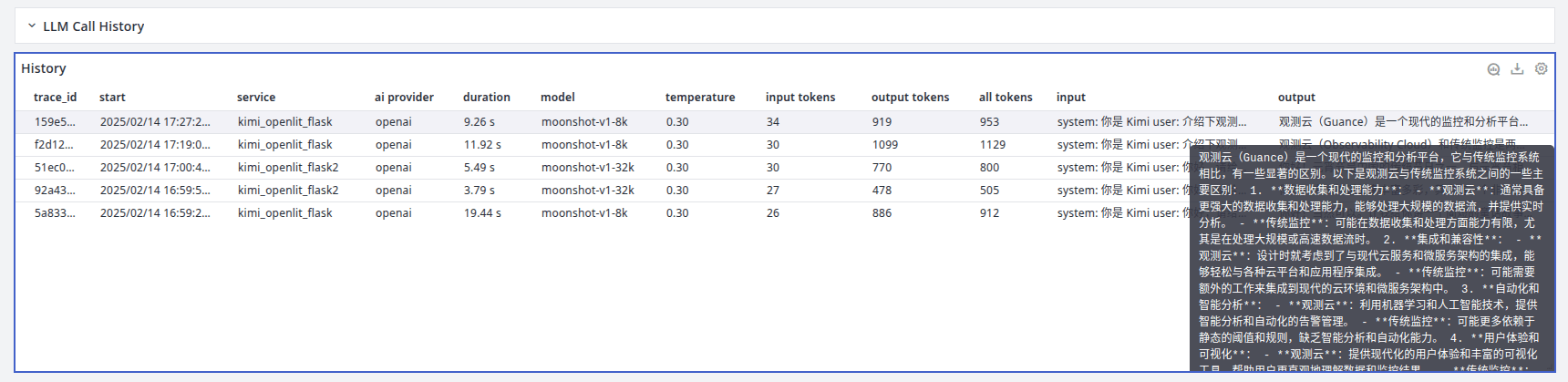The width and height of the screenshot is (1568, 382).
Task: Sort by start column header
Action: click(112, 98)
